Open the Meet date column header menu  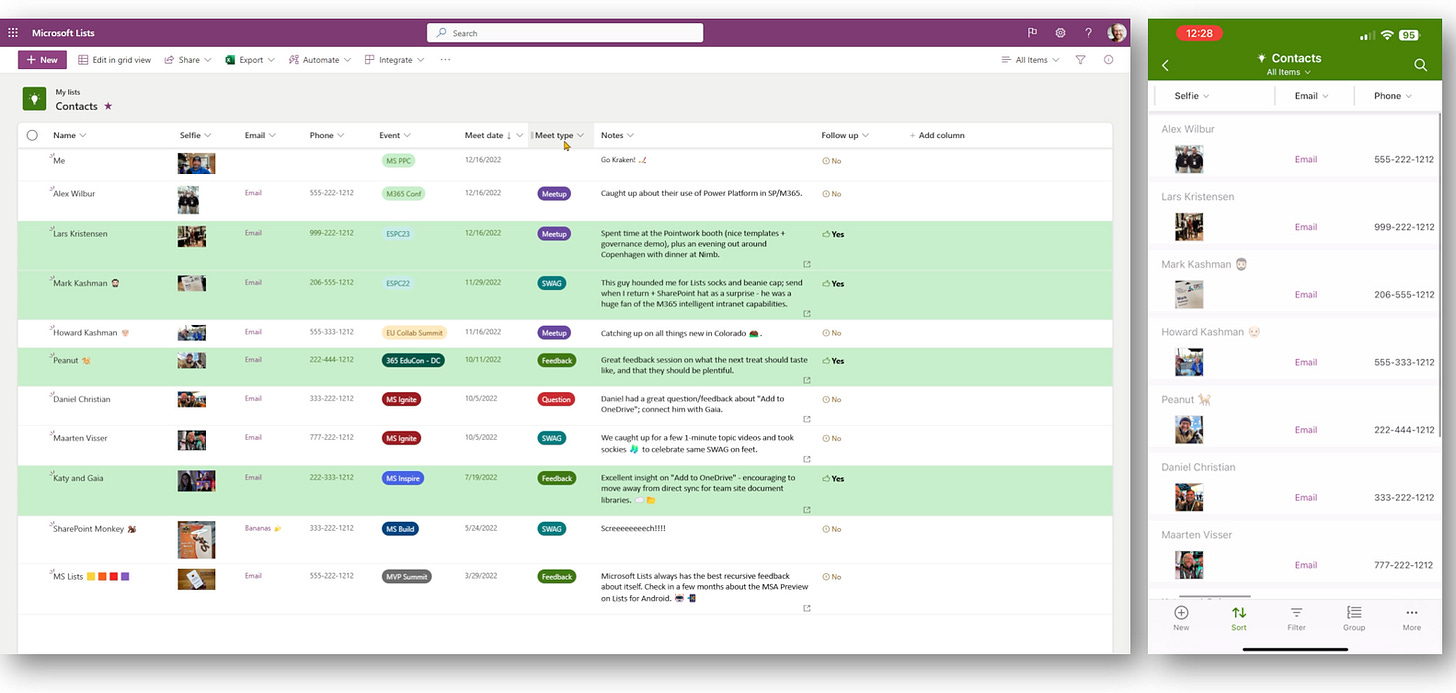point(494,135)
